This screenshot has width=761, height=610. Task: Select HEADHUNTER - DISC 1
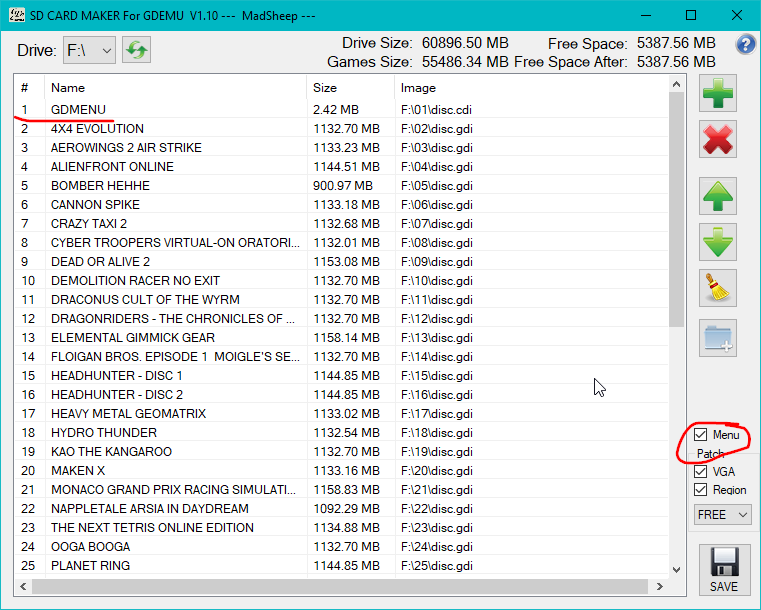point(341,376)
